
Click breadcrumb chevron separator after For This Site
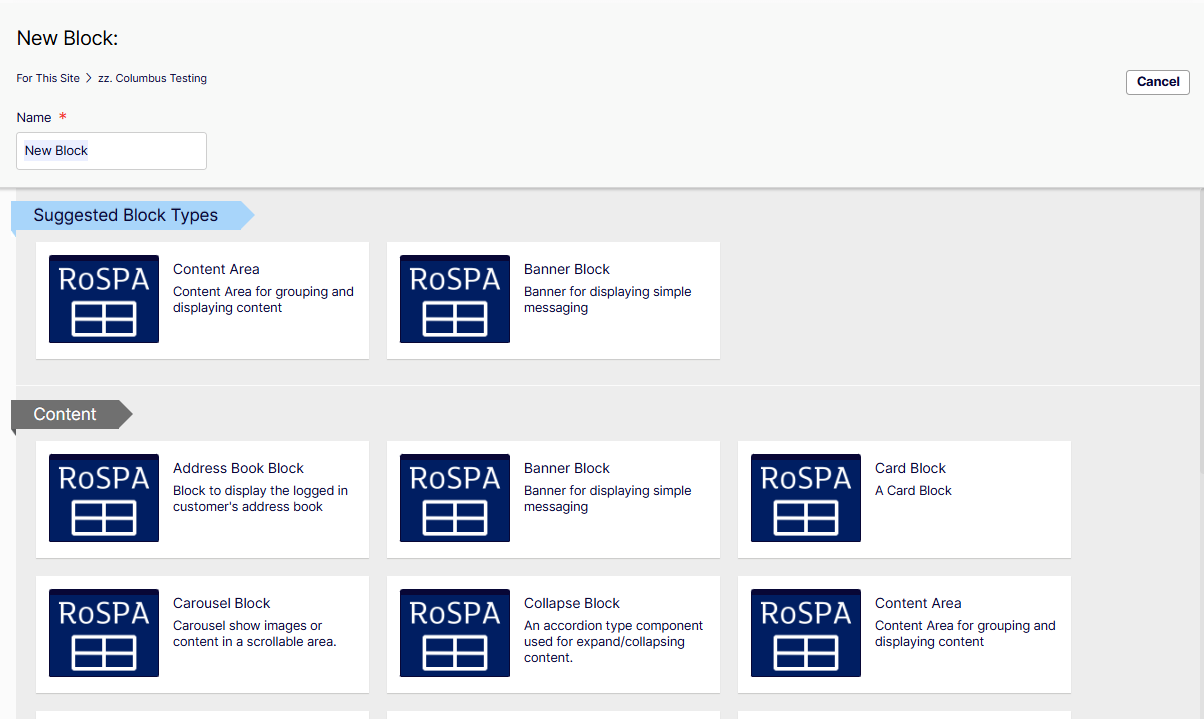coord(89,78)
